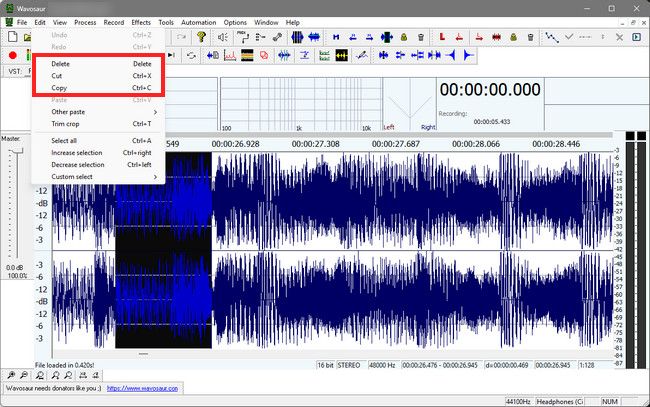650x407 pixels.
Task: Choose Cut from the Edit menu
Action: point(99,76)
